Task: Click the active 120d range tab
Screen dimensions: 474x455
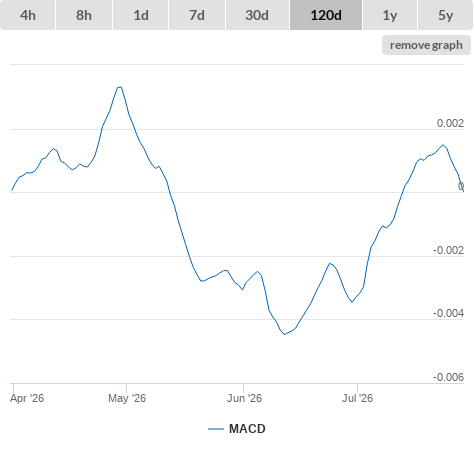Action: [326, 15]
